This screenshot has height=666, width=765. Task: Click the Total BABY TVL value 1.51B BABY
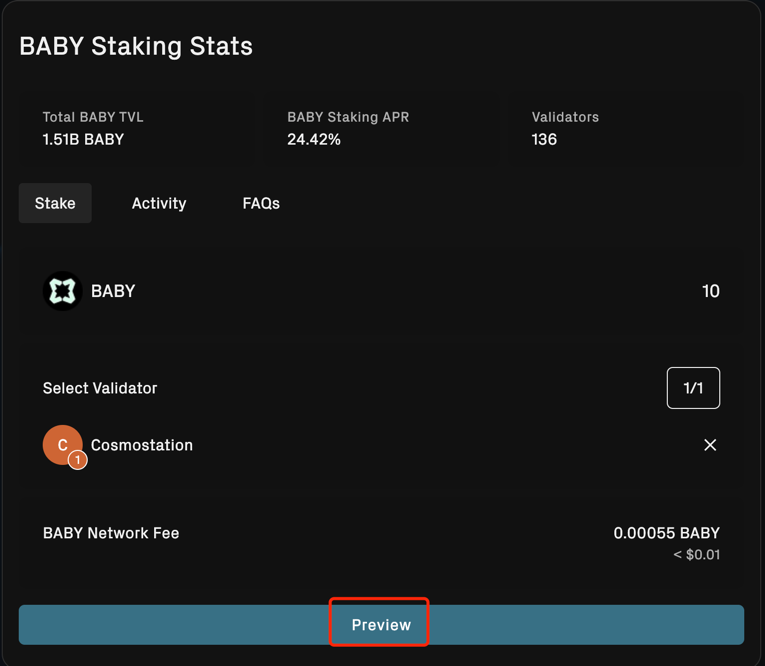coord(83,140)
